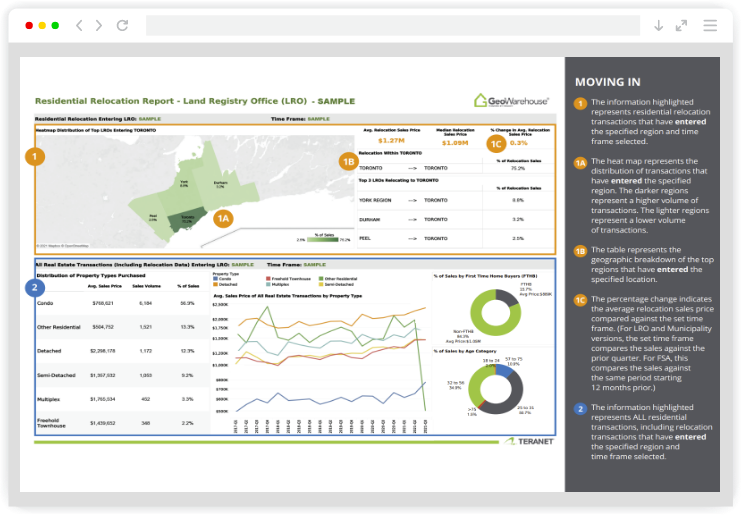Click the orange 1A marker on the heatmap

click(x=224, y=217)
